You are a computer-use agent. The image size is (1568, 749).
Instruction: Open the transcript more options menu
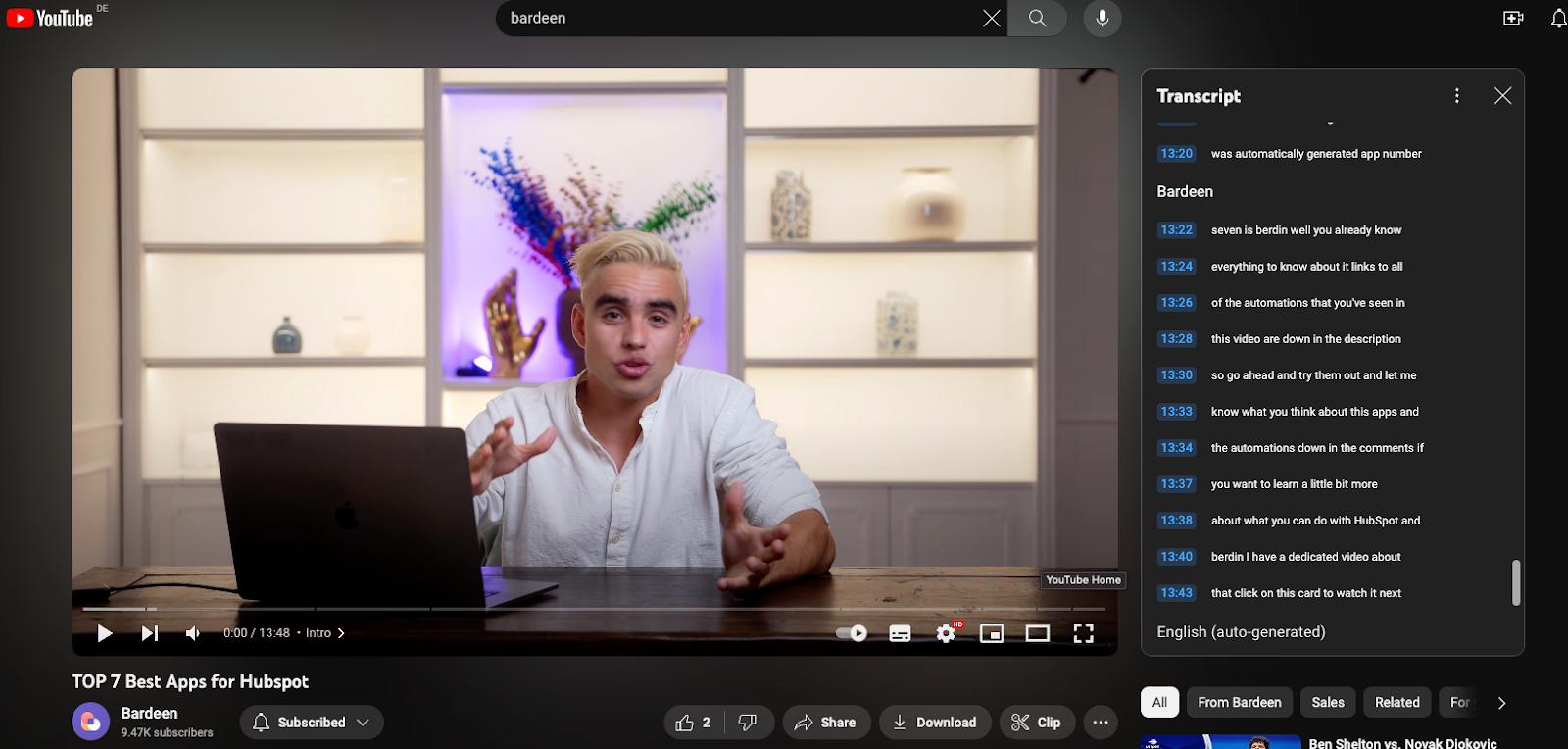(1457, 95)
